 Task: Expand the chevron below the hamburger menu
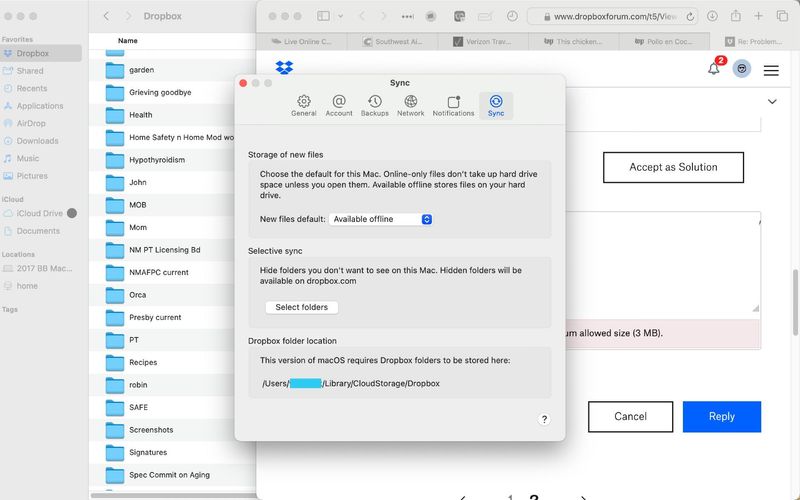(x=772, y=102)
